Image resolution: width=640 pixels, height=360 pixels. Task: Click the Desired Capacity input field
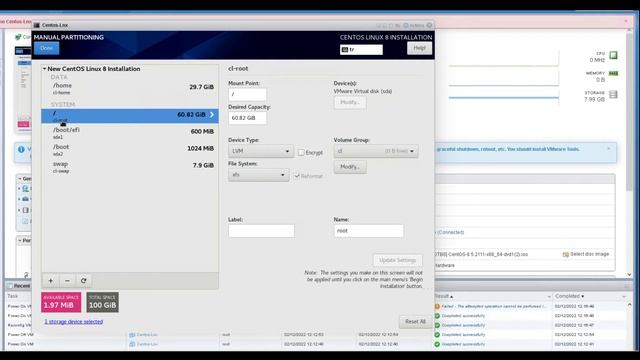click(247, 118)
